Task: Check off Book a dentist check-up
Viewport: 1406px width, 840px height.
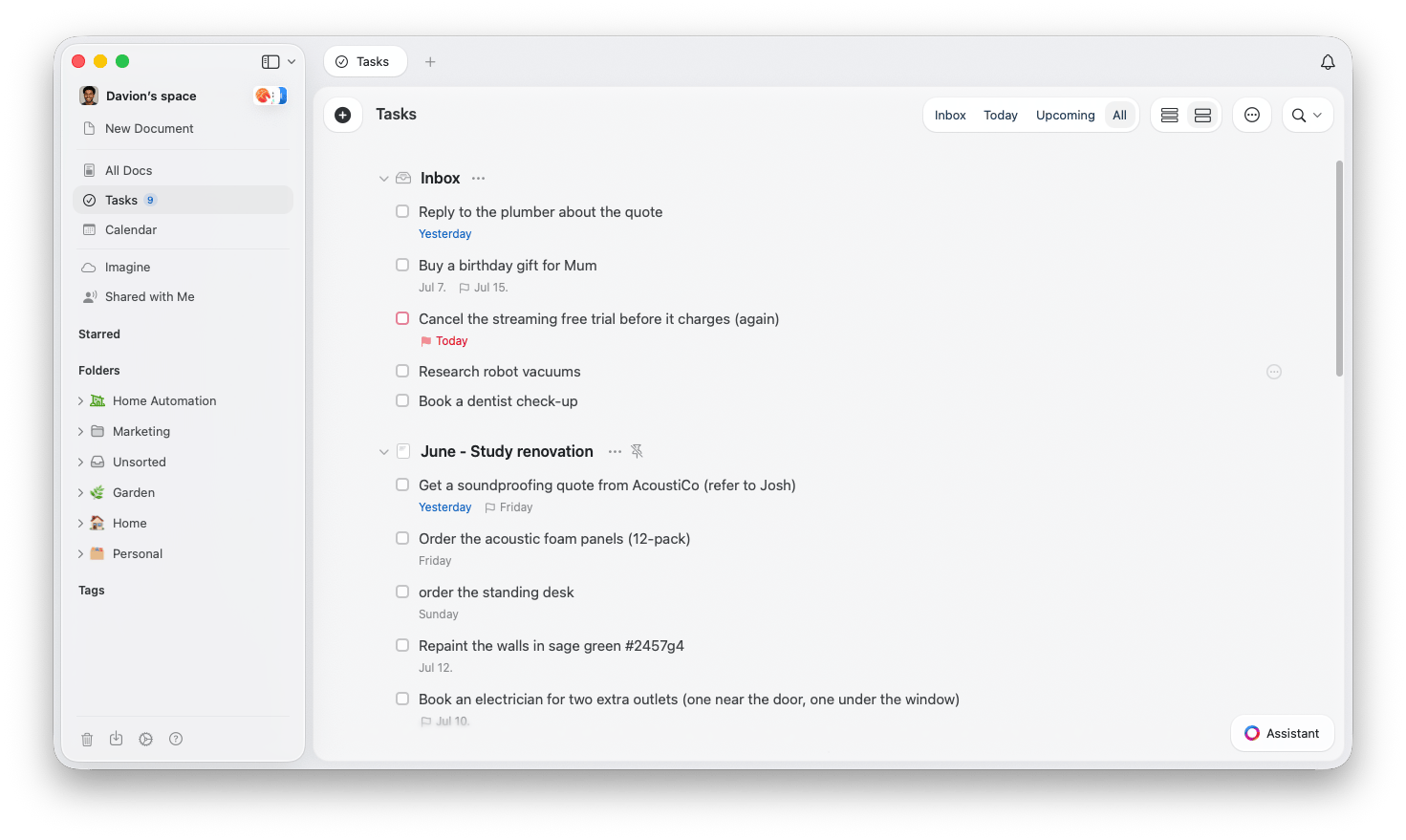Action: point(402,400)
